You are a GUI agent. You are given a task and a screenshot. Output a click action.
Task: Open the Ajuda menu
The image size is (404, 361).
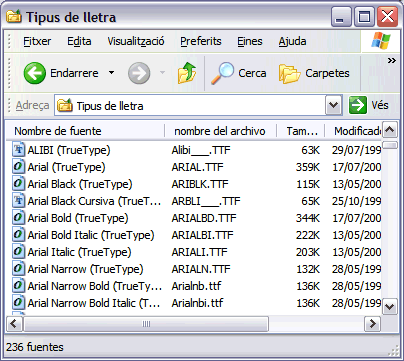292,41
